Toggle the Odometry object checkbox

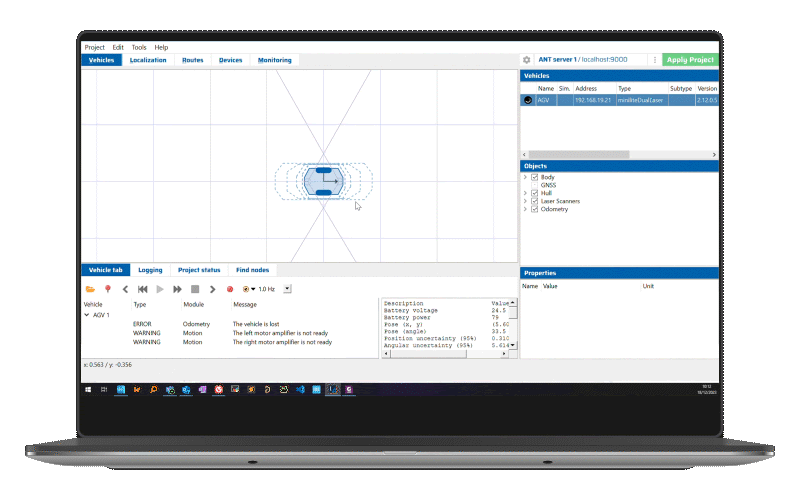[x=535, y=209]
